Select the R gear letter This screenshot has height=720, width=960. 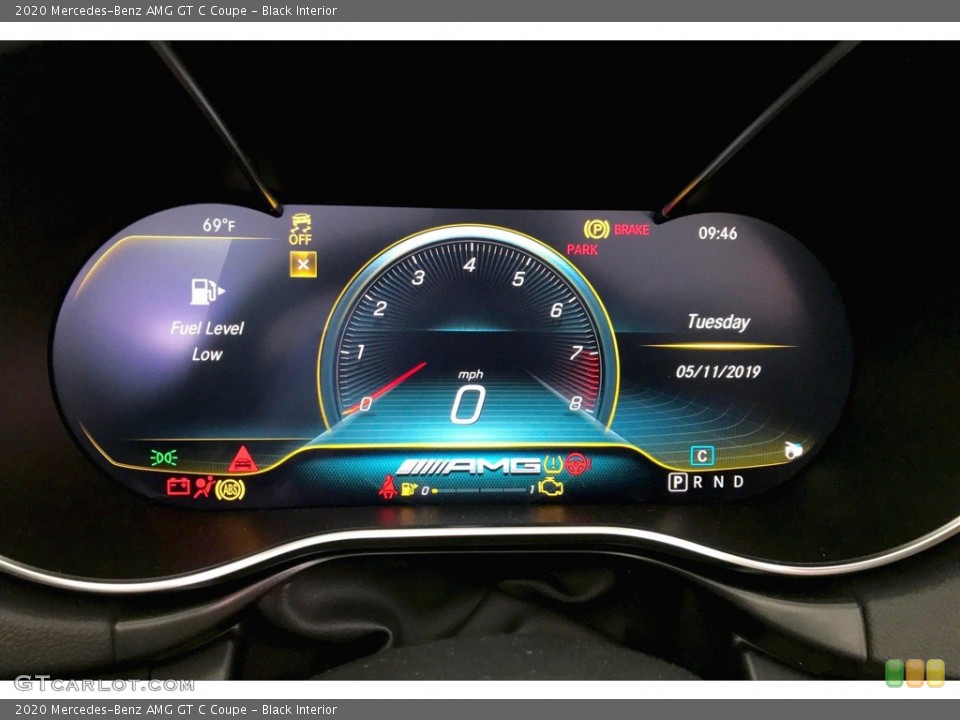[698, 482]
